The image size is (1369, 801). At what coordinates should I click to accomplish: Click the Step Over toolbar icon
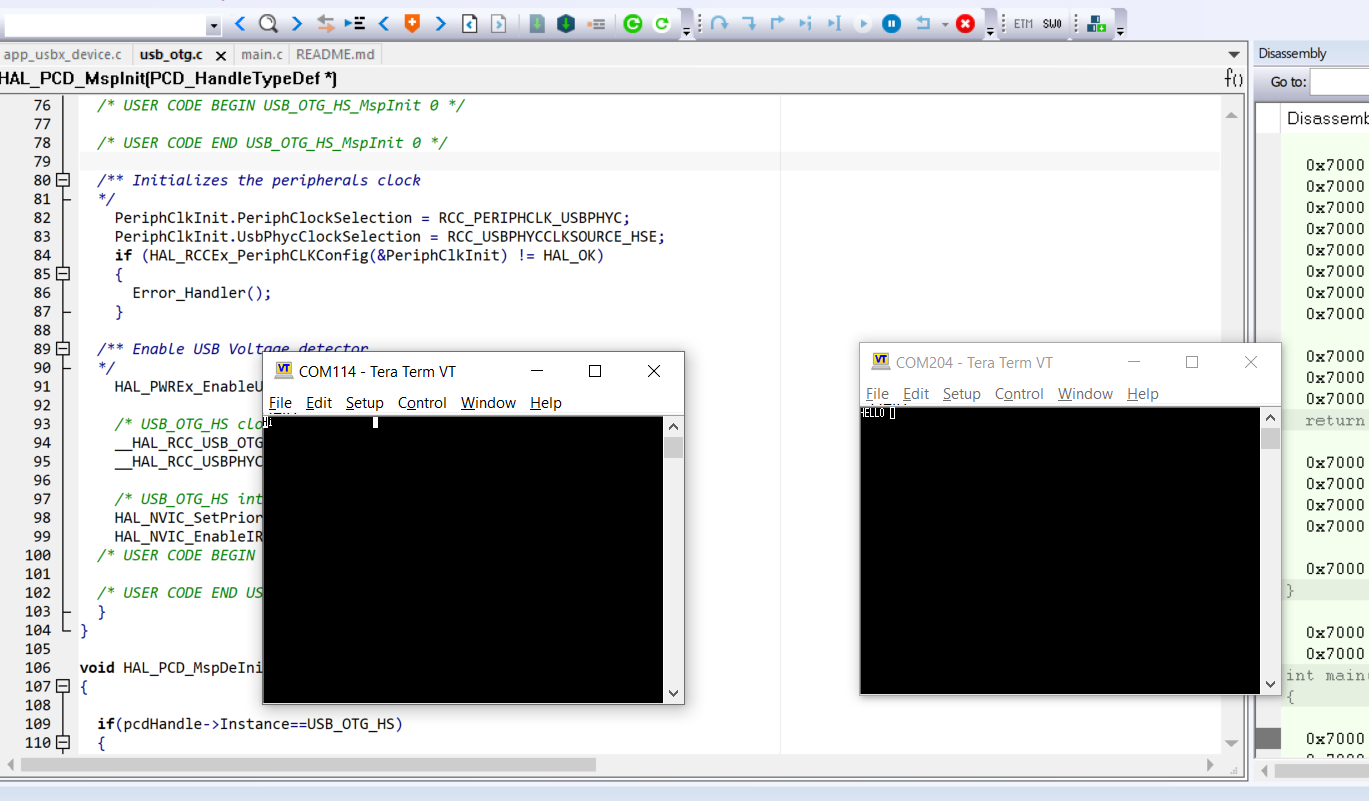coord(719,23)
